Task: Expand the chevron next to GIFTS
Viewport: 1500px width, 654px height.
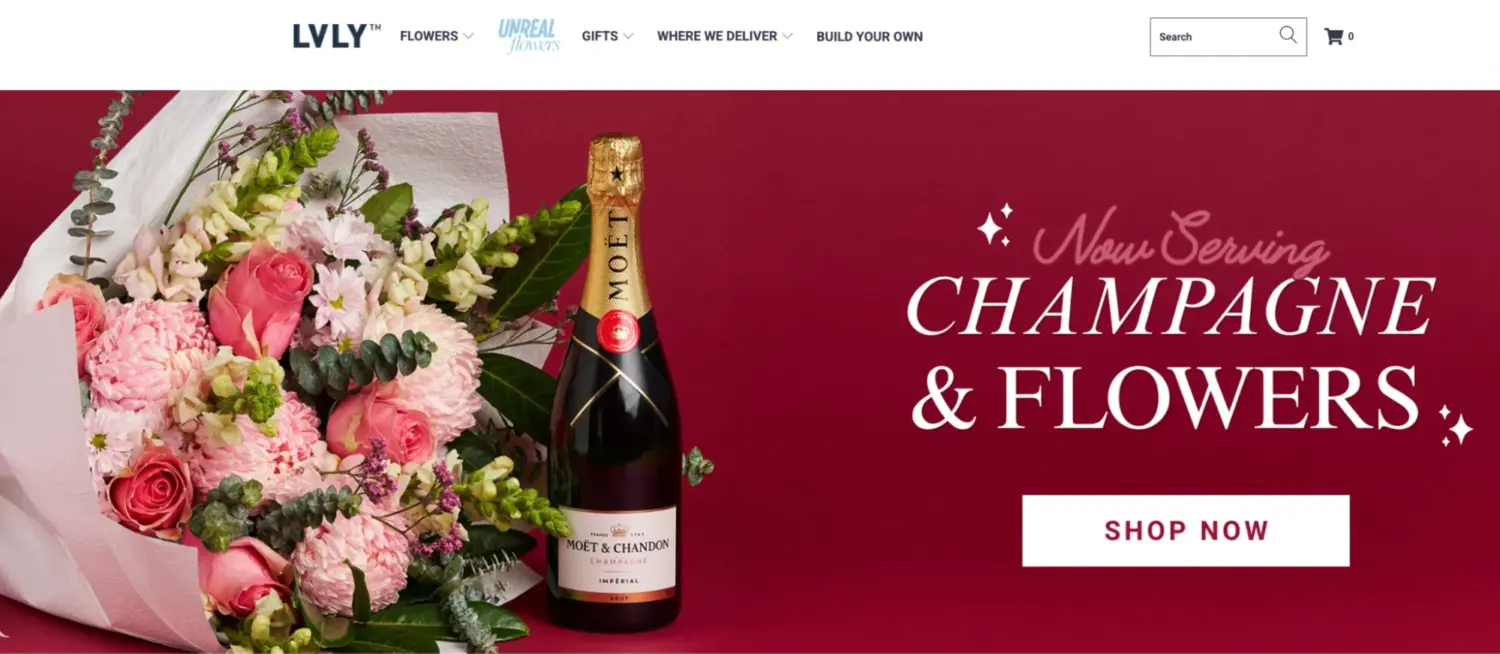Action: coord(628,37)
